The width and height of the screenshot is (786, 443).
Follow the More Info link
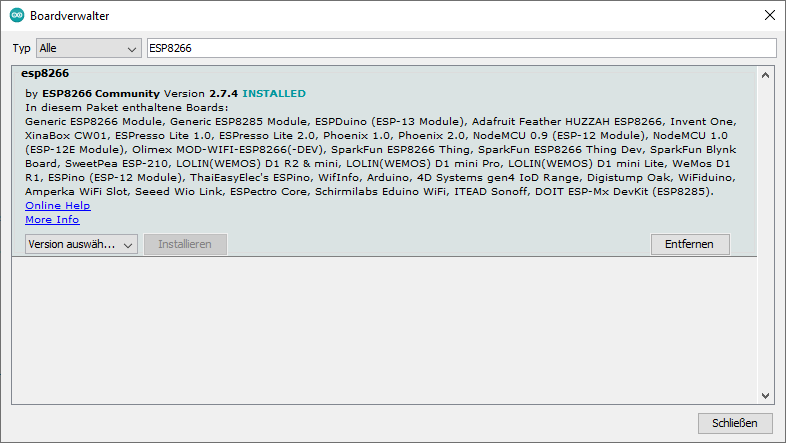[52, 219]
